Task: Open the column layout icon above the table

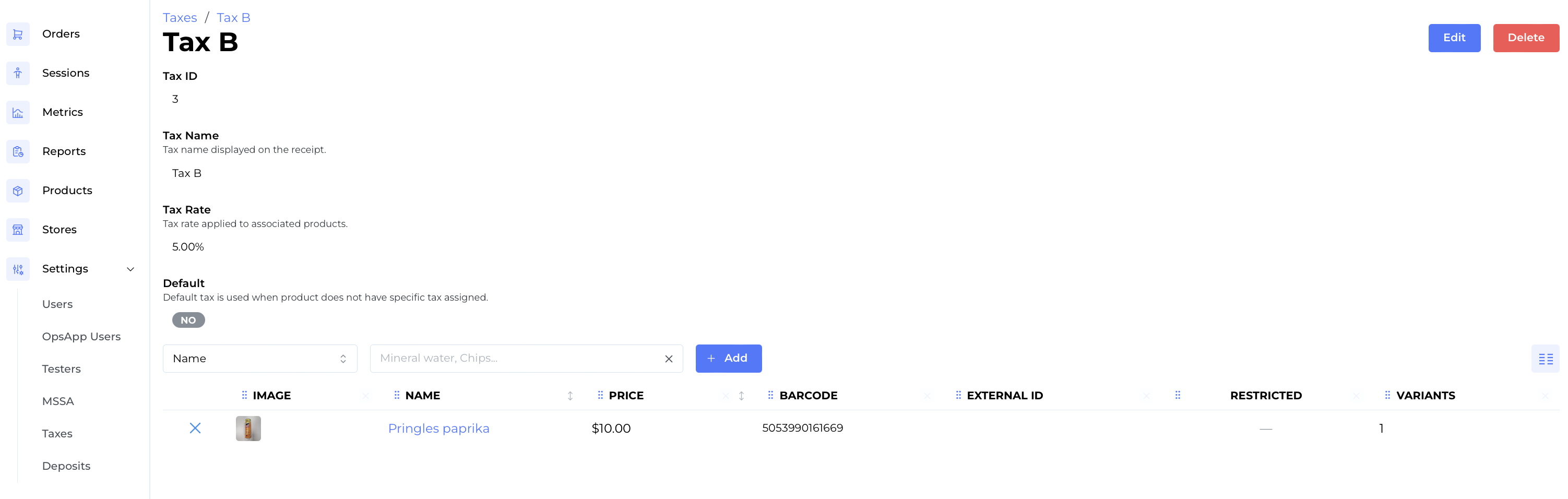Action: point(1545,359)
